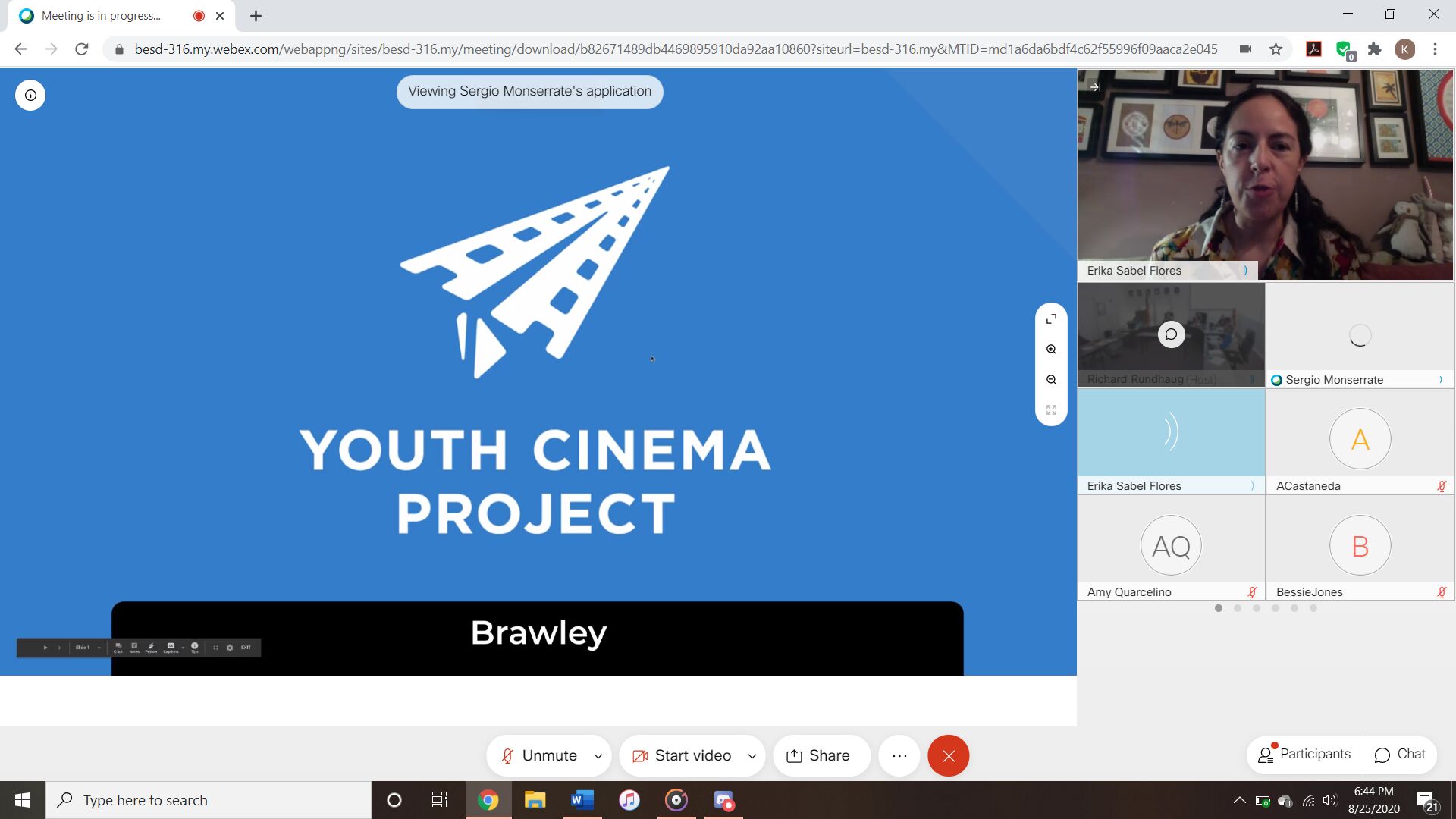Open the presentation Q&A tool
This screenshot has height=819, width=1456.
118,648
